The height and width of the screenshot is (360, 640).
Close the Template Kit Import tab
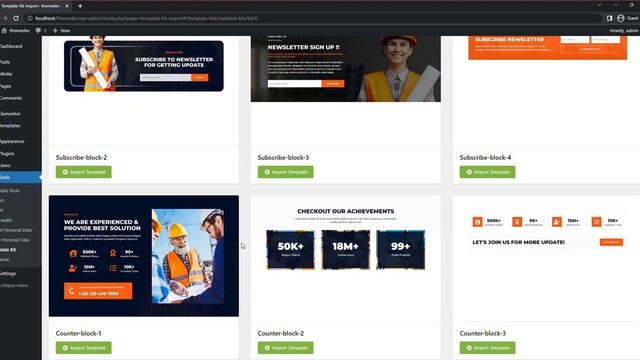coord(67,6)
